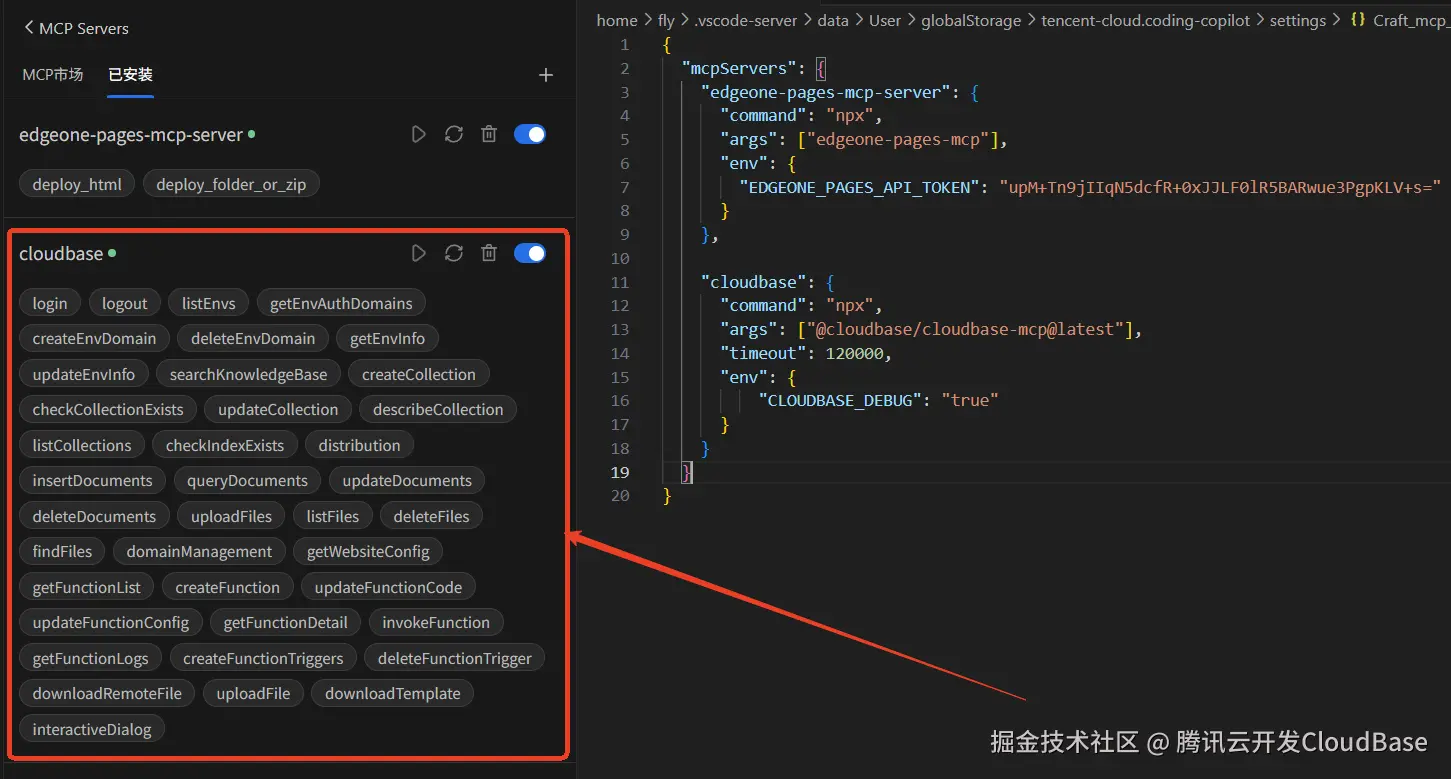
Task: Add a new MCP server with plus
Action: [x=545, y=75]
